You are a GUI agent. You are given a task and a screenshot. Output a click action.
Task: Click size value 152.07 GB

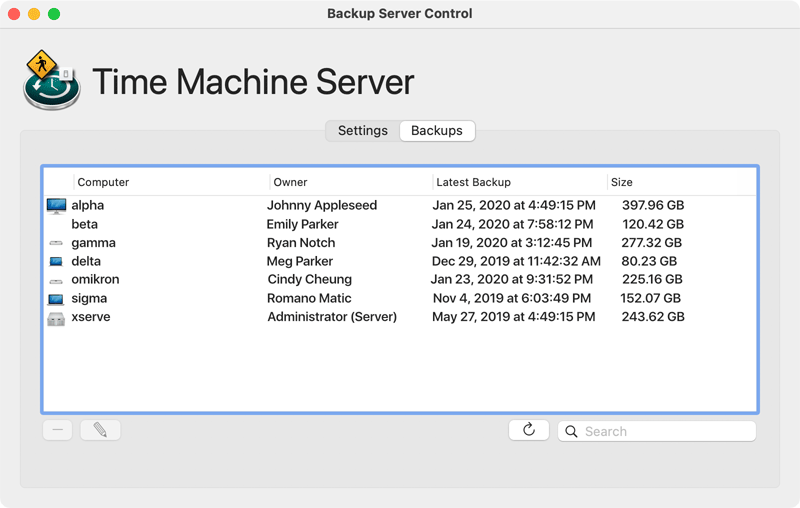[651, 298]
